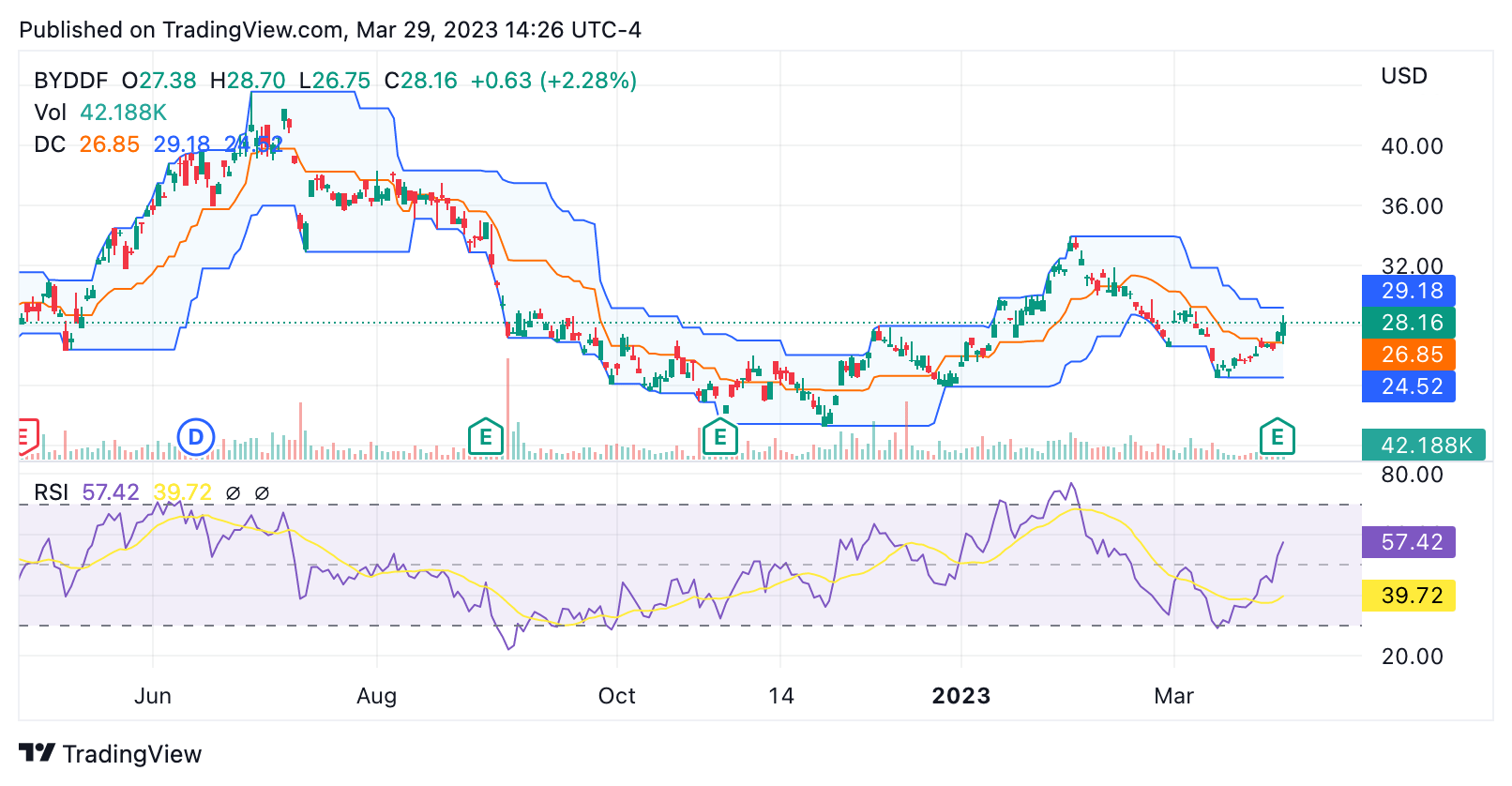Open the earnings E marker after Mar

pyautogui.click(x=1278, y=437)
